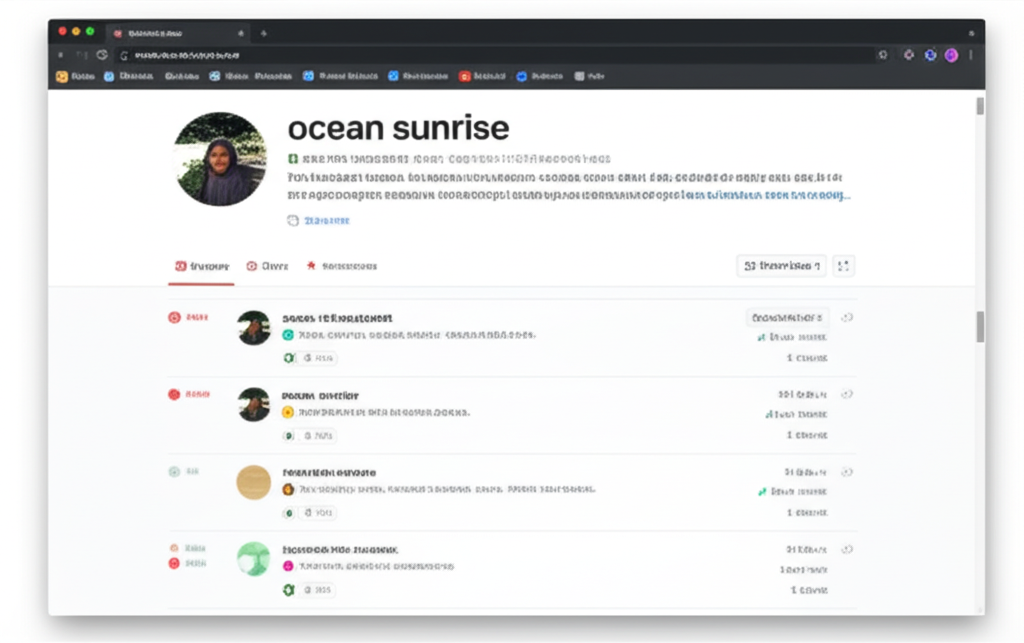1024x643 pixels.
Task: Click the green verified badge under the profile name
Action: (291, 157)
